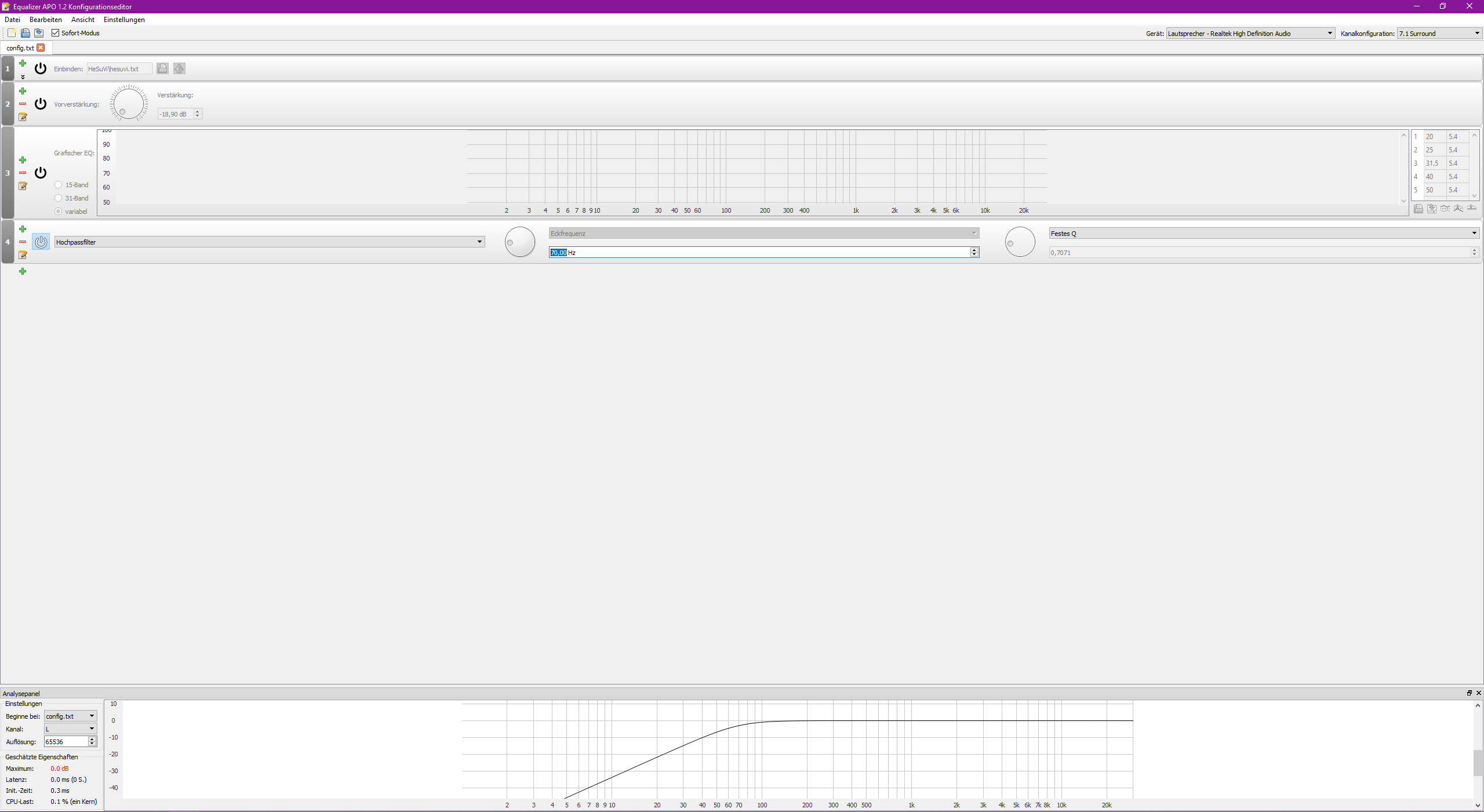Viewport: 1484px width, 812px height.
Task: Click the invert response icon under EQ table
Action: click(1445, 209)
